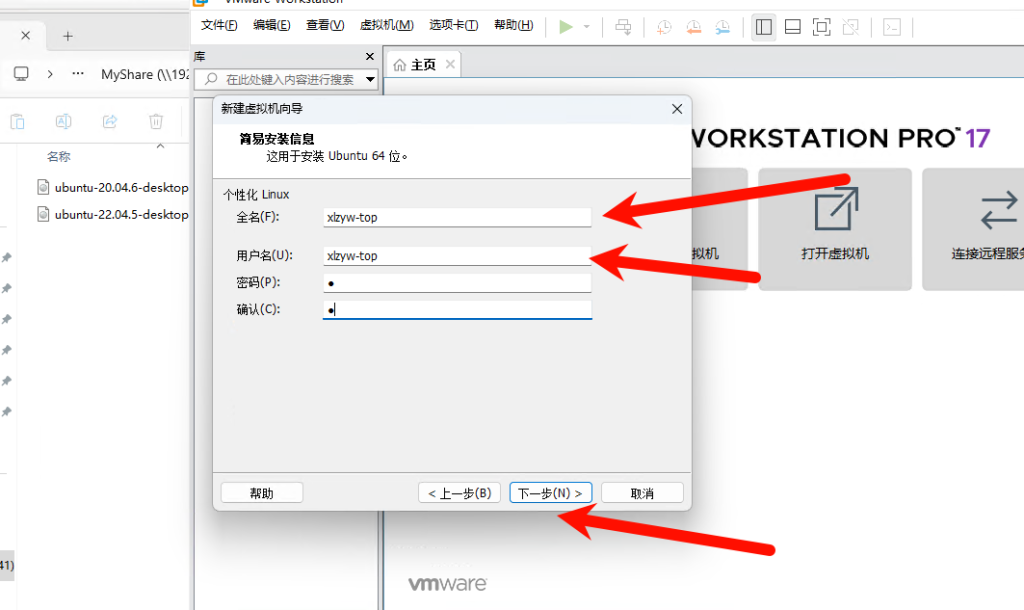This screenshot has width=1024, height=610.
Task: Expand the library search dropdown arrow
Action: click(x=370, y=80)
